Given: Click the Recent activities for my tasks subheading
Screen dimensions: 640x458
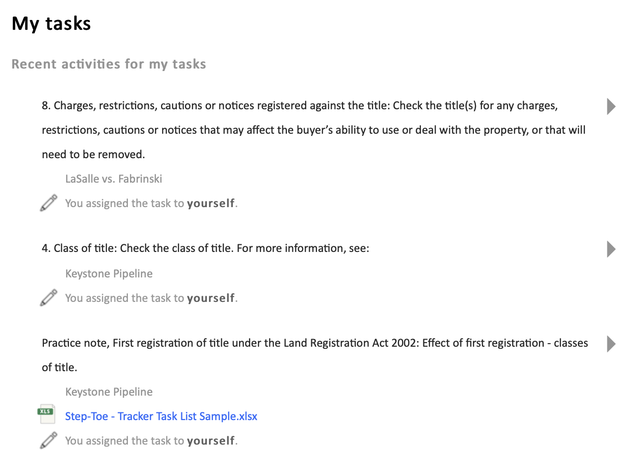Looking at the screenshot, I should point(108,64).
